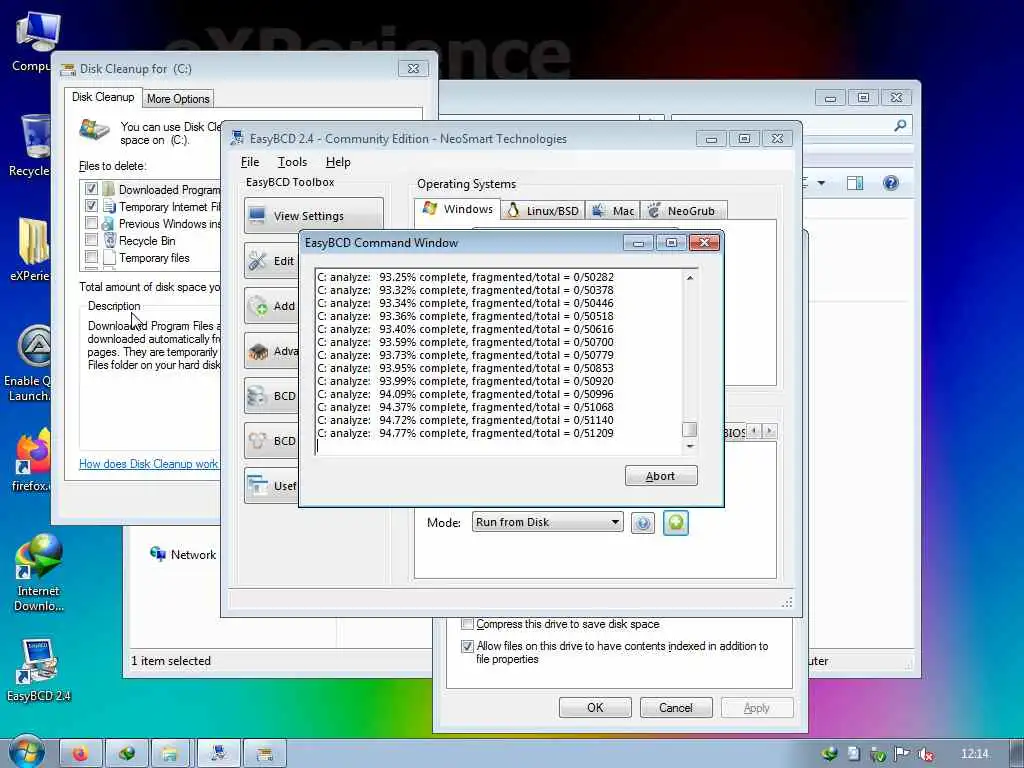Click the command window scrollbar up arrow
The width and height of the screenshot is (1024, 768).
(690, 278)
